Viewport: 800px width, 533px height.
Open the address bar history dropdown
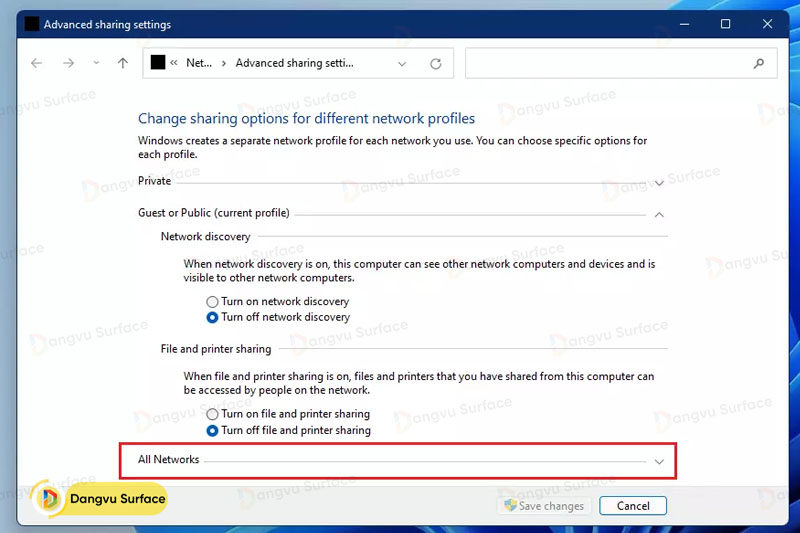pyautogui.click(x=402, y=63)
